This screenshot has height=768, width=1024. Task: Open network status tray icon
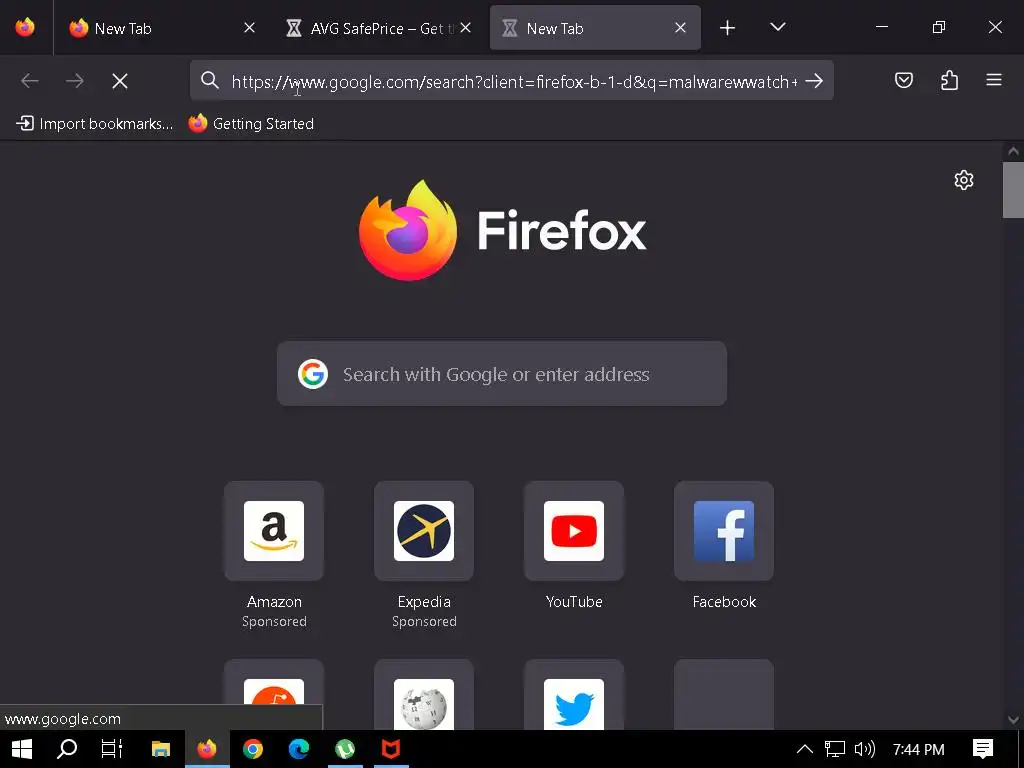click(x=835, y=749)
